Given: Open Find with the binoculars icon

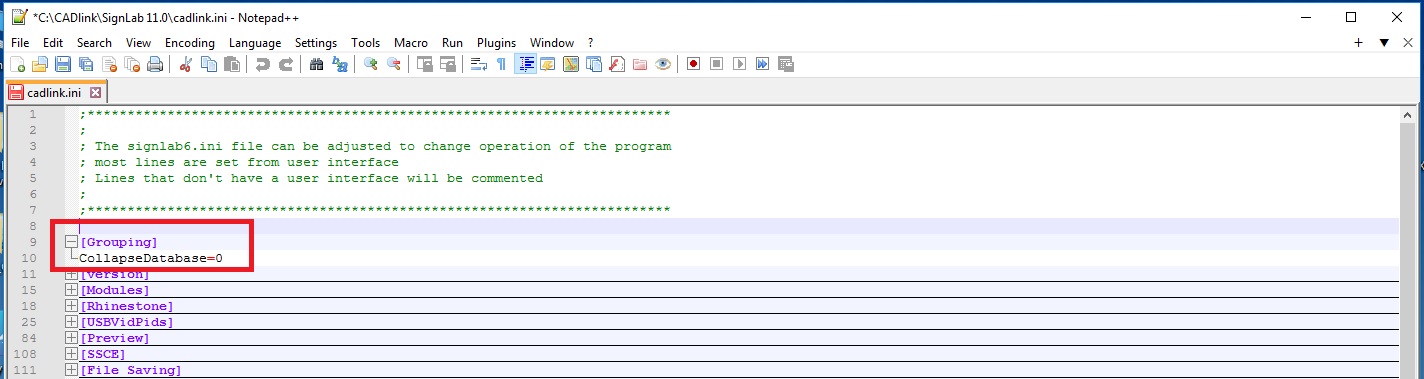Looking at the screenshot, I should click(x=316, y=64).
